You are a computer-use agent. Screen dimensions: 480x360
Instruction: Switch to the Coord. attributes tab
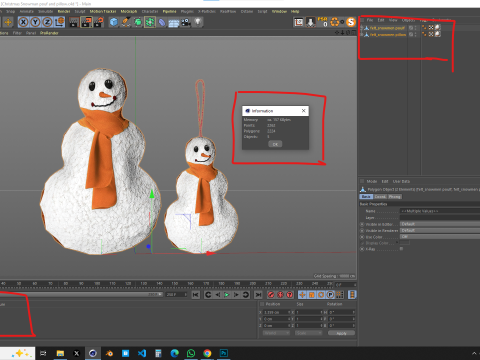coord(380,197)
